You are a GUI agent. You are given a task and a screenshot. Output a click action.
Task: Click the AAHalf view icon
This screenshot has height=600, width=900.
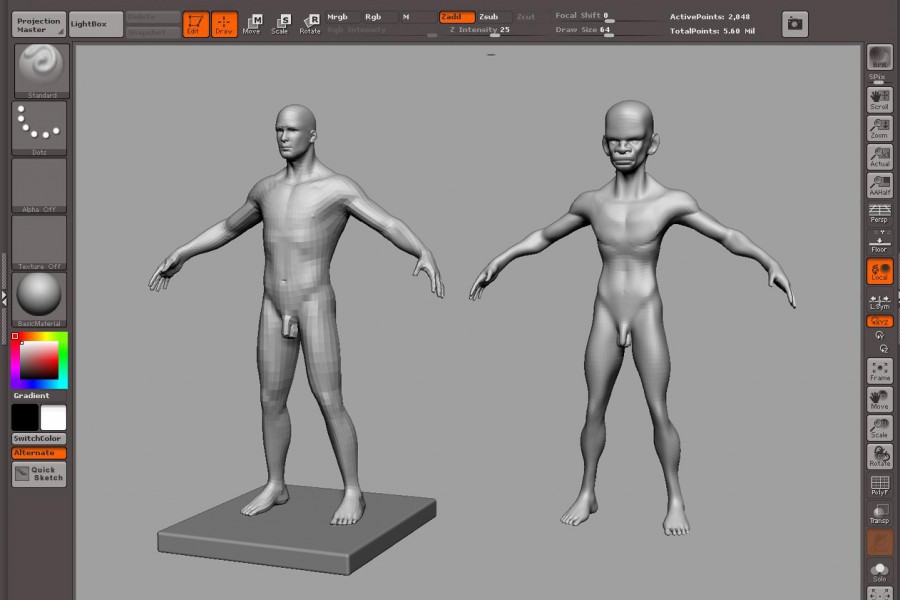click(x=879, y=185)
